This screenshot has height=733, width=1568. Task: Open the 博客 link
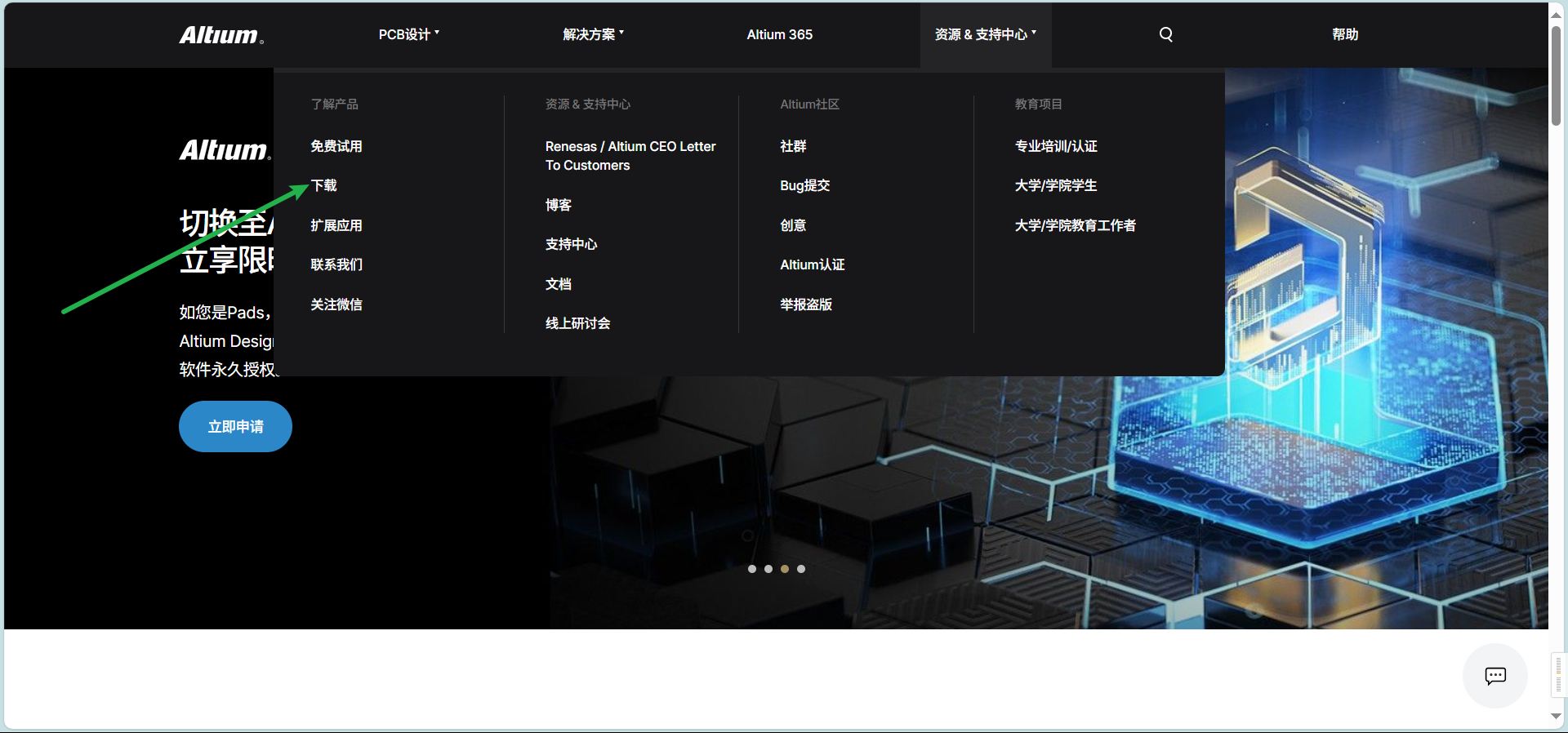559,205
